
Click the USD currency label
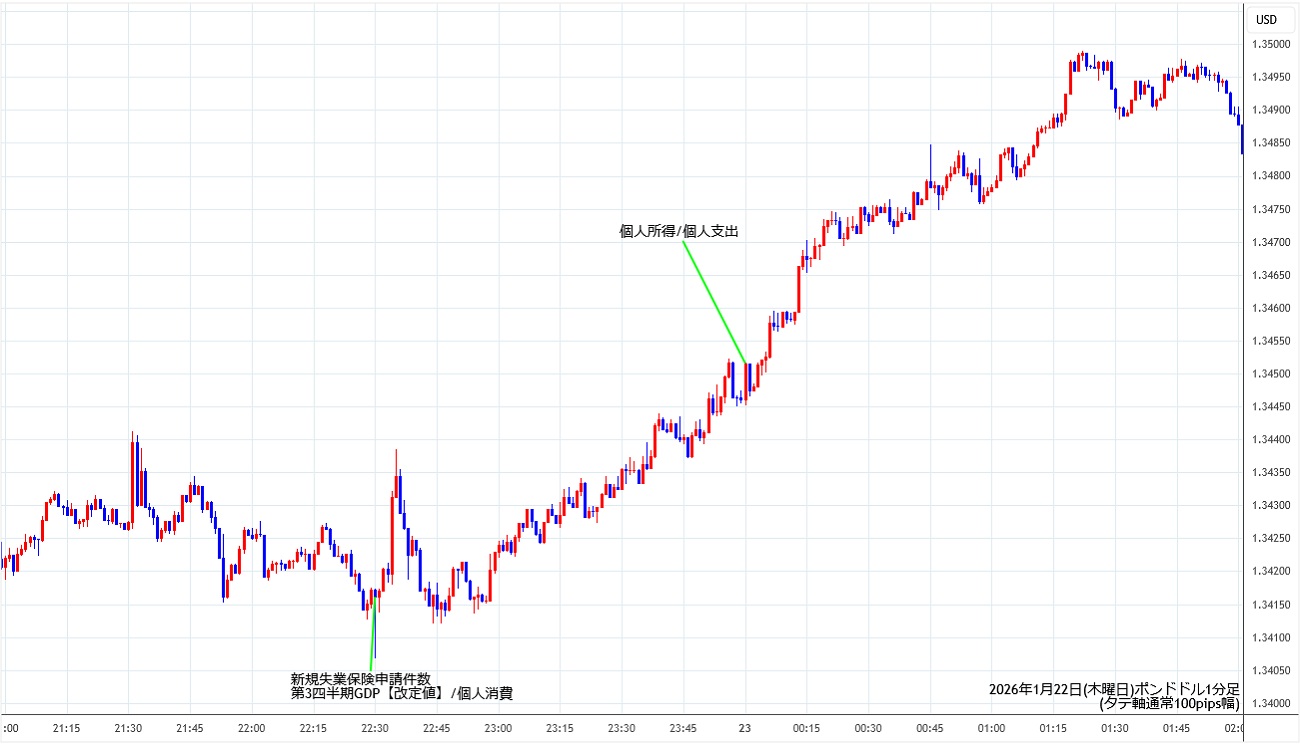1266,20
